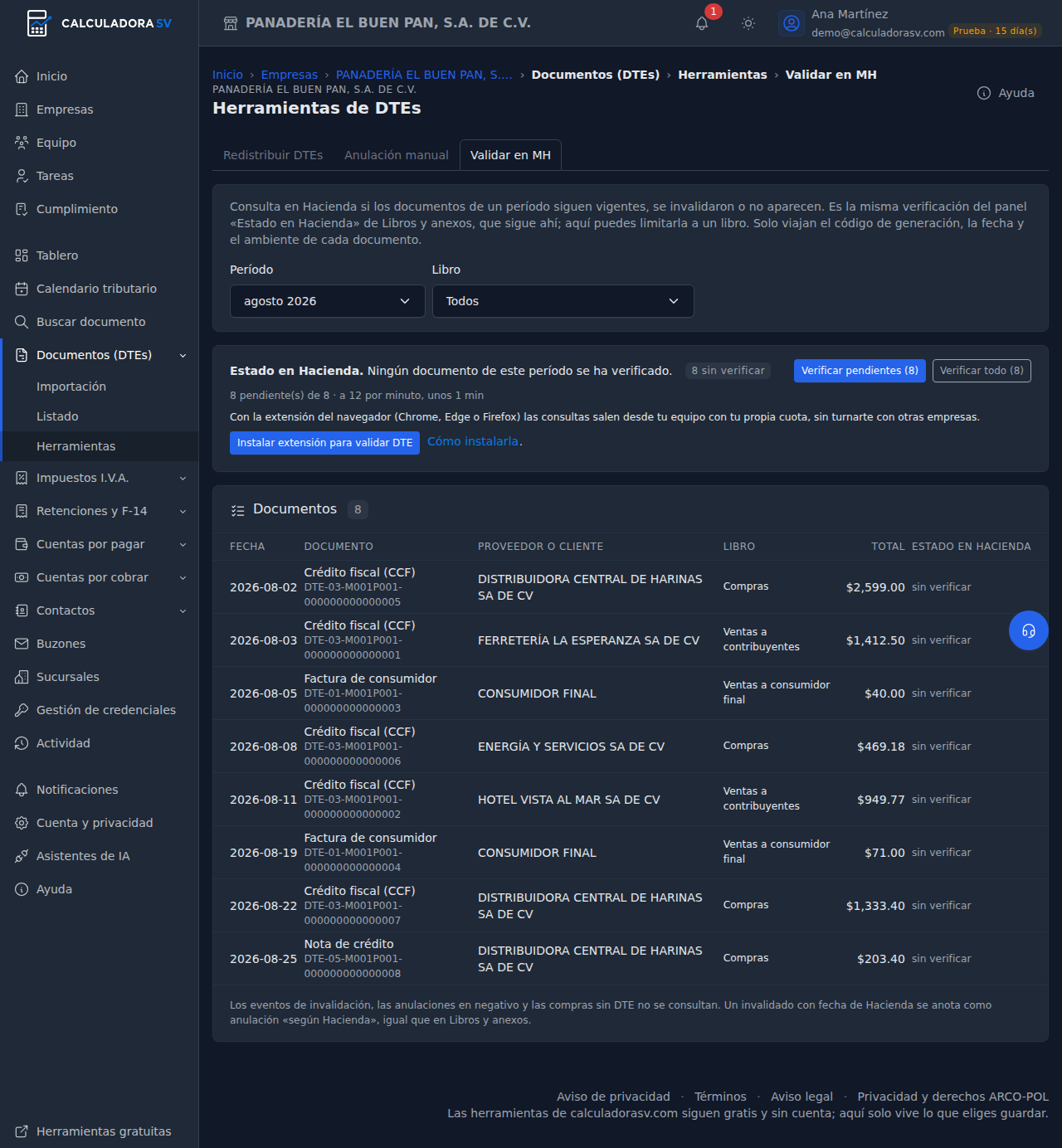The image size is (1062, 1148).
Task: Open the user profile avatar icon
Action: click(x=792, y=23)
